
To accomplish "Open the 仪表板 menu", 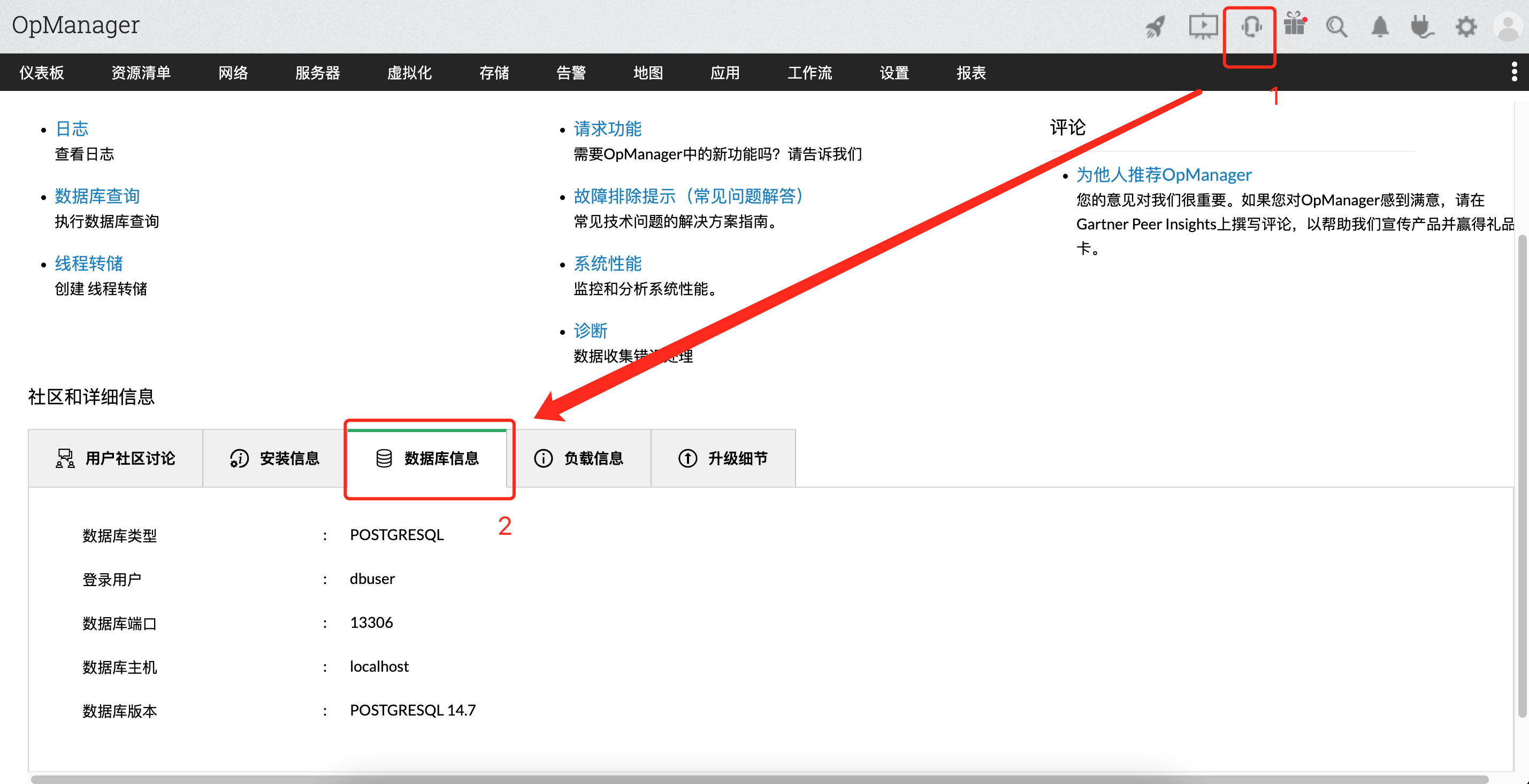I will [42, 72].
